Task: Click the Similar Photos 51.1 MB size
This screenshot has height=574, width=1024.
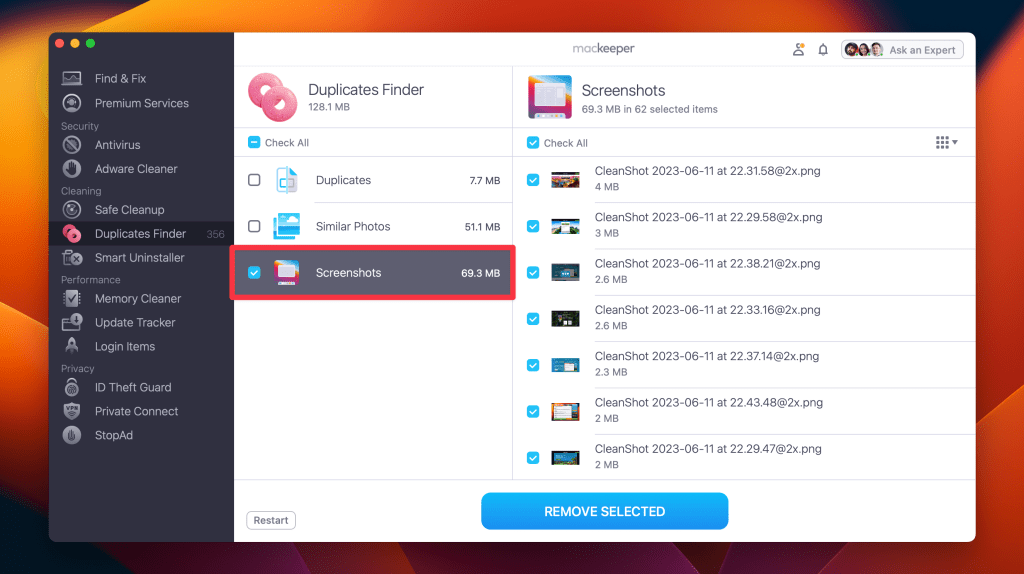Action: (482, 227)
